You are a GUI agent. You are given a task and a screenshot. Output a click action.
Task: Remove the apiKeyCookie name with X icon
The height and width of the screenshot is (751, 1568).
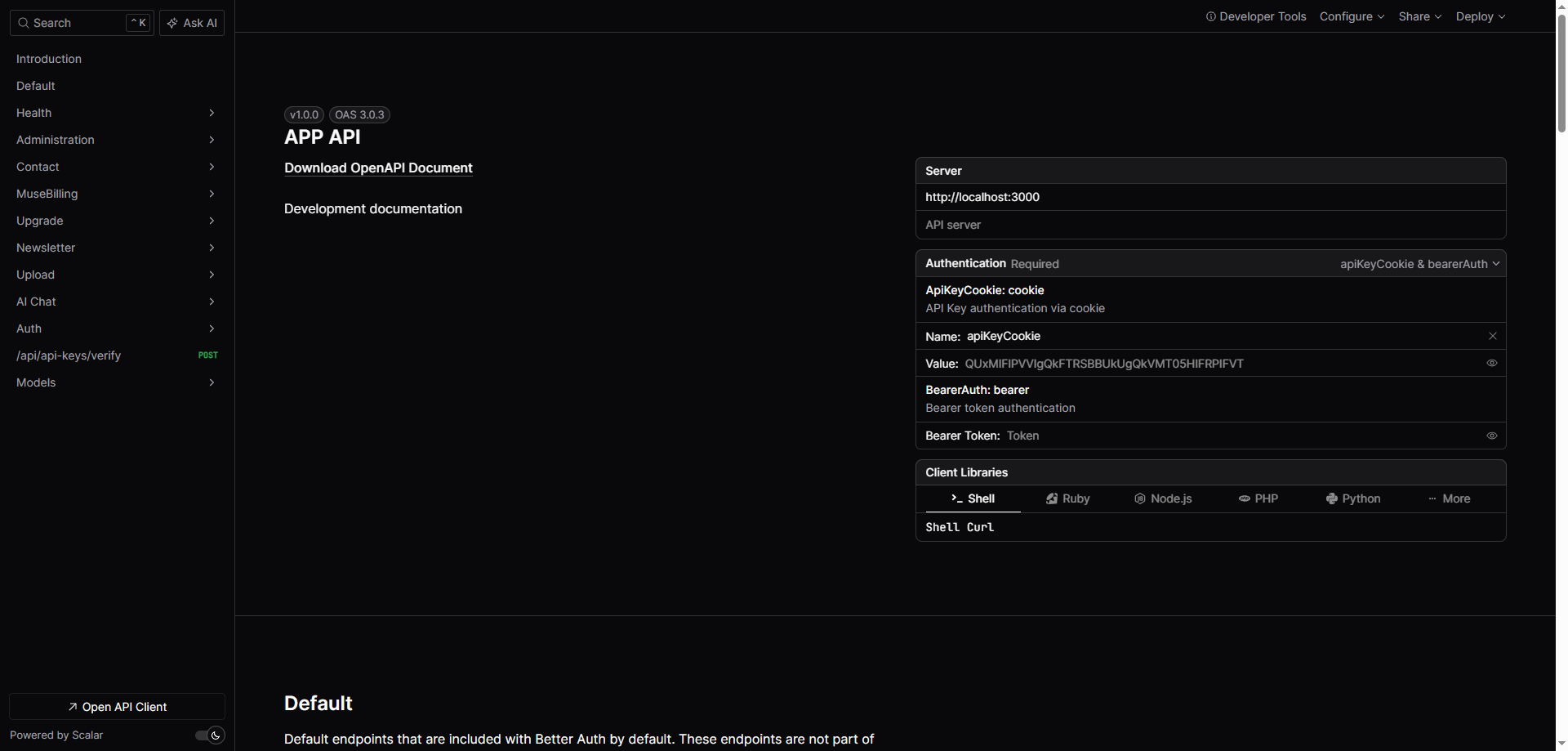[1492, 336]
